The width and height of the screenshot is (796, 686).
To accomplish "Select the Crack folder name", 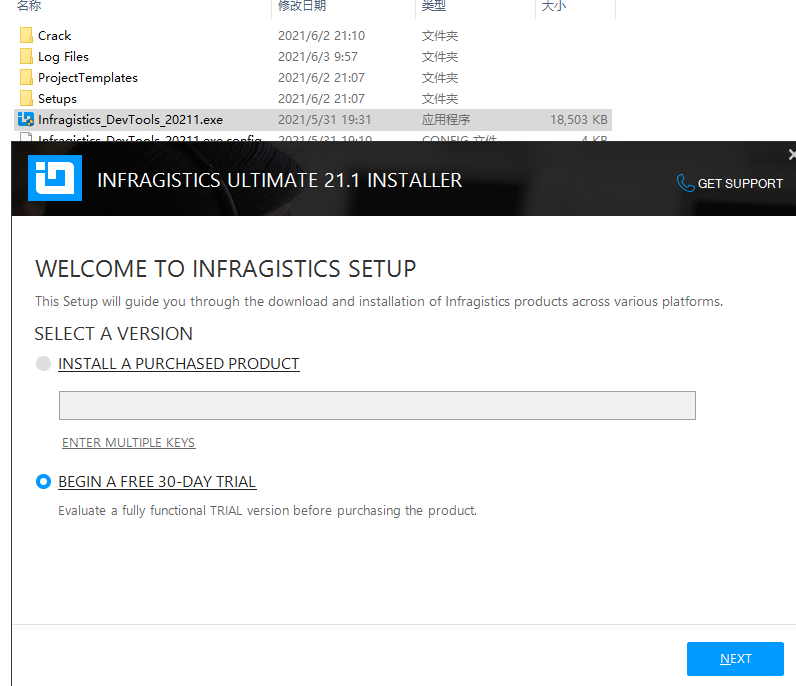I will pyautogui.click(x=54, y=36).
